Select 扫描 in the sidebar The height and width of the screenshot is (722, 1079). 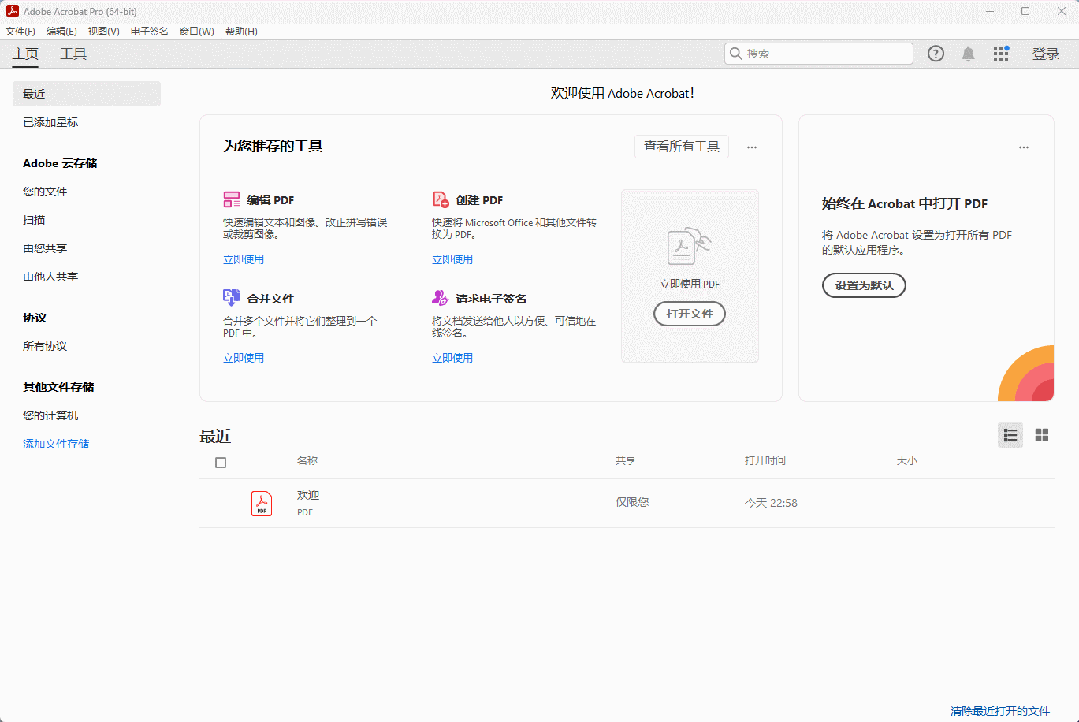[34, 220]
